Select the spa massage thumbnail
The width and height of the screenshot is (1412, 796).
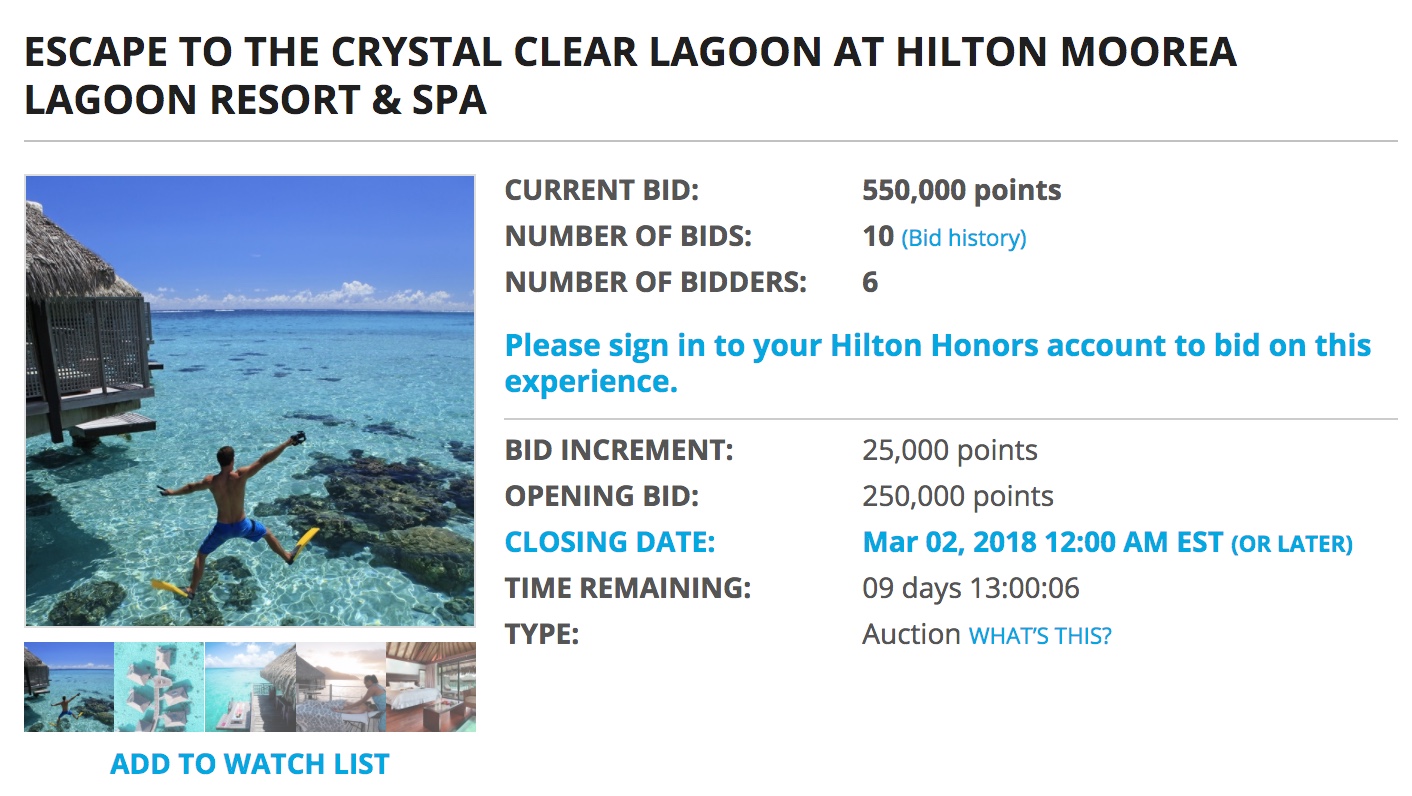[x=341, y=686]
